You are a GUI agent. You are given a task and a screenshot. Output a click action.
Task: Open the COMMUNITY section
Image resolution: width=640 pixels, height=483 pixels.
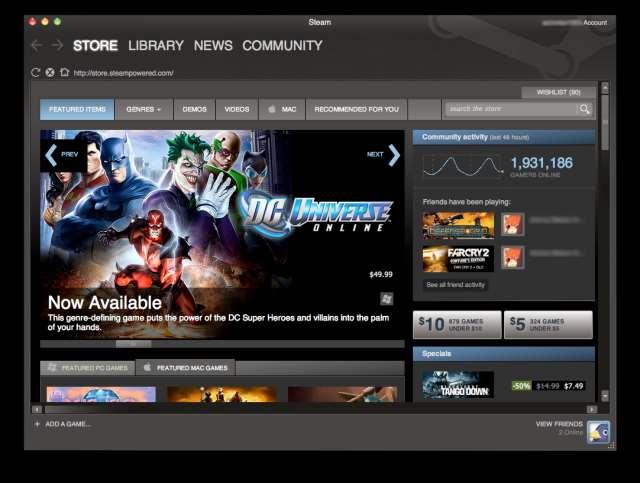(x=282, y=45)
